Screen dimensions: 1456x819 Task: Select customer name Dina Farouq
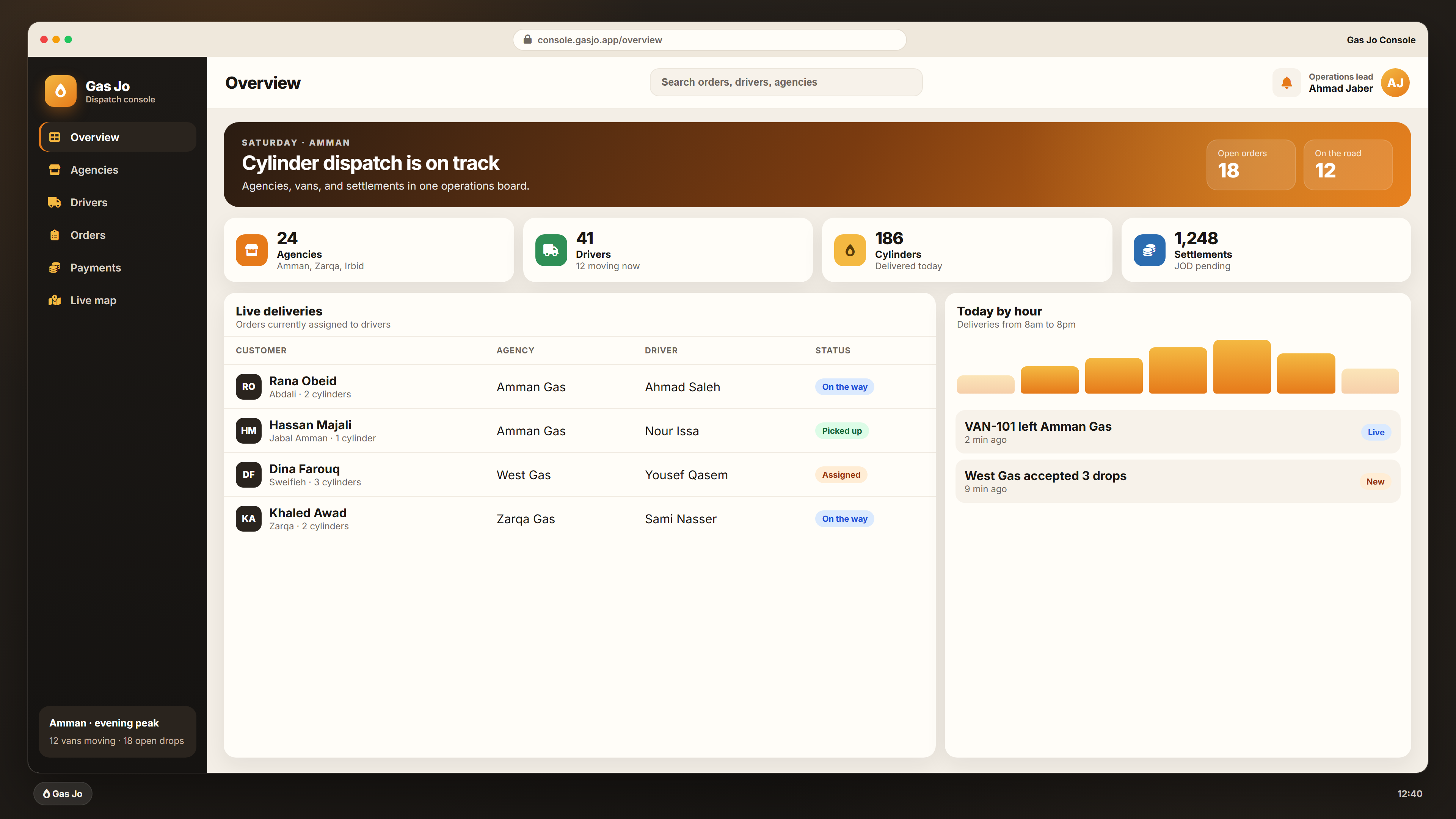point(304,469)
